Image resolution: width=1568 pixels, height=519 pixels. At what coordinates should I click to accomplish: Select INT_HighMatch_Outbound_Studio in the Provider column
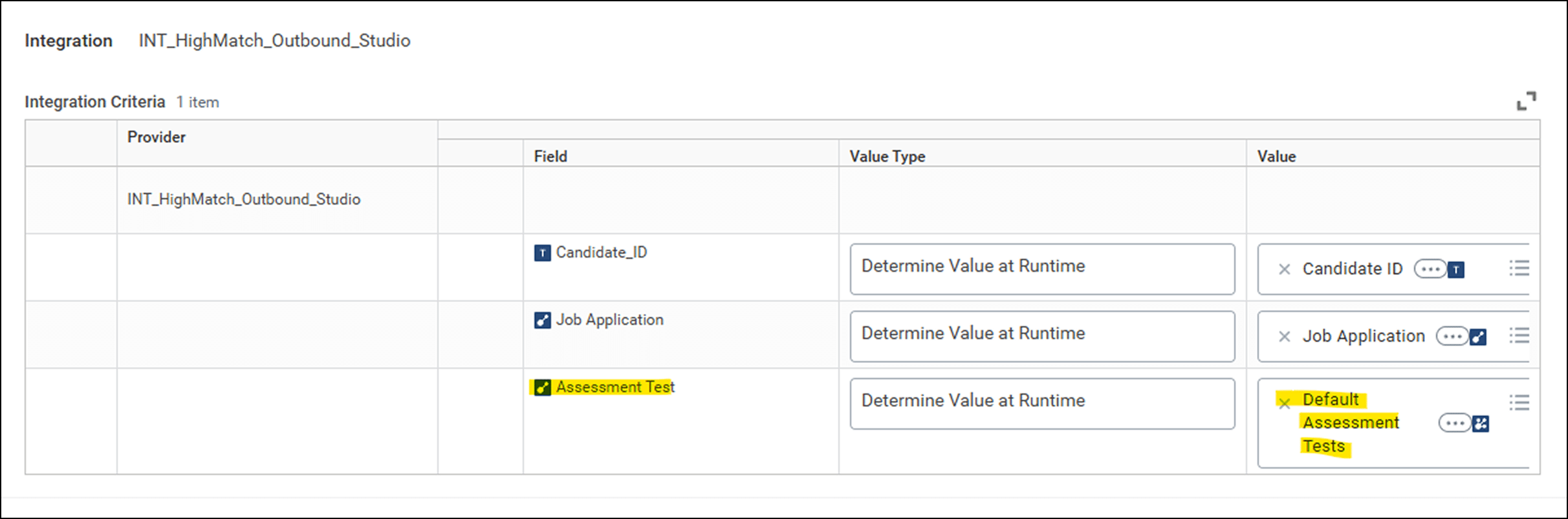(243, 199)
